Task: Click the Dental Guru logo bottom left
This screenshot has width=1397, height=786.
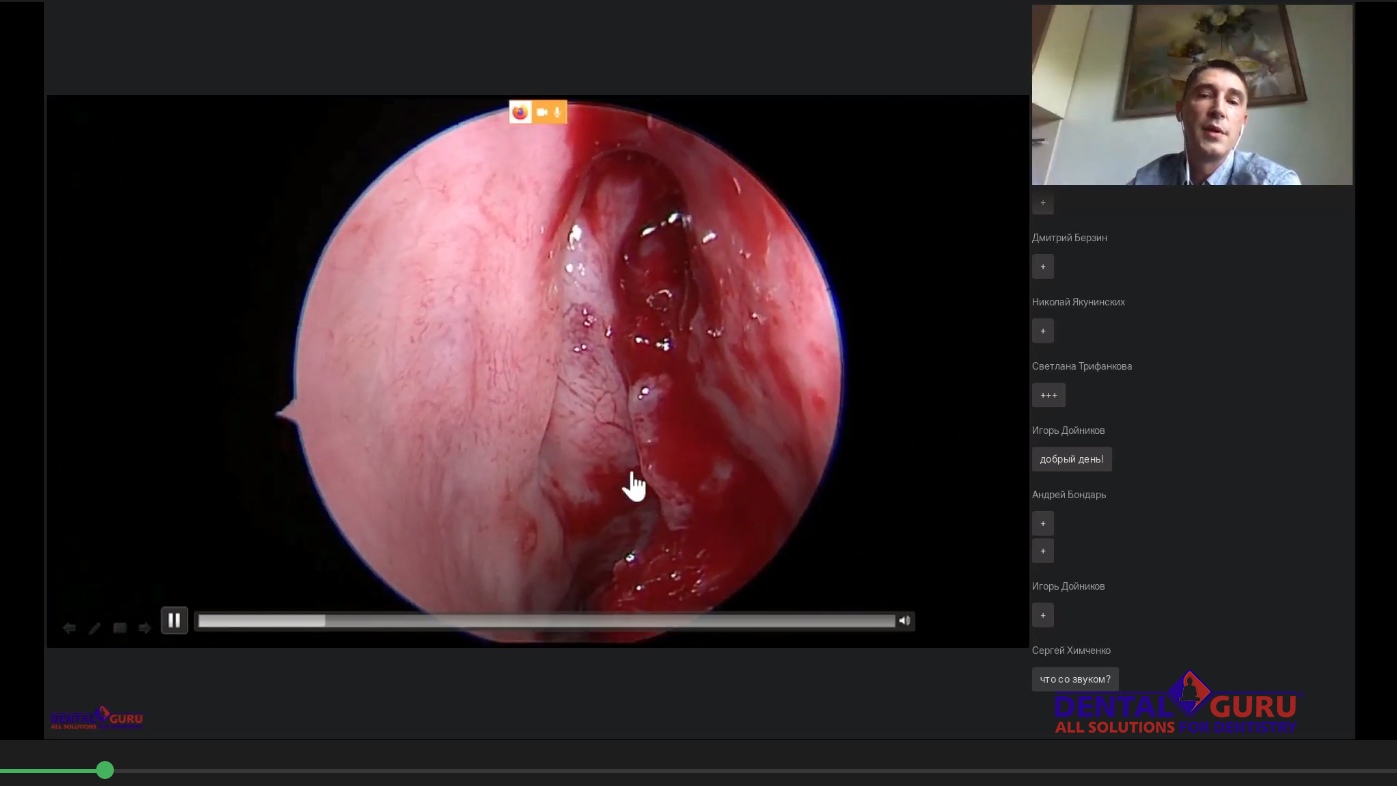Action: [x=97, y=718]
